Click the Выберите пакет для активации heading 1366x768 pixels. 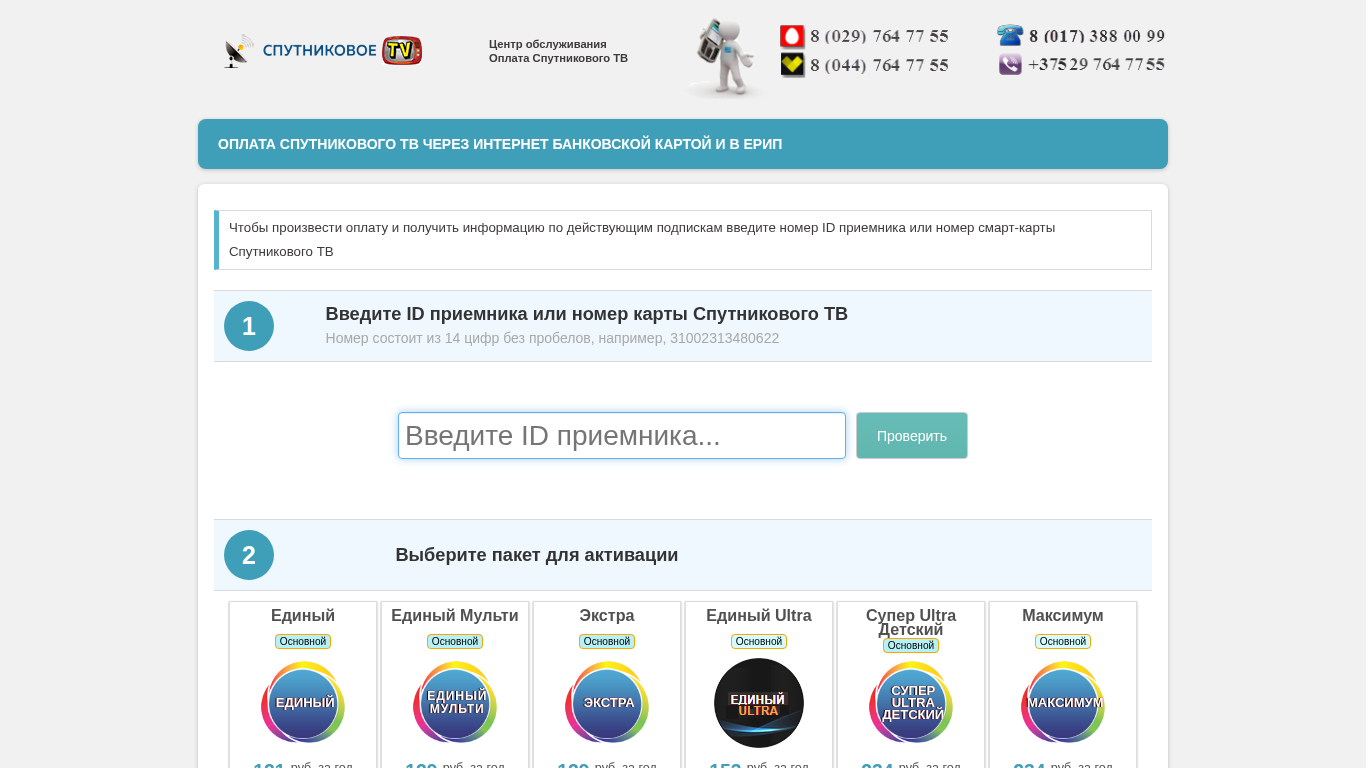[x=537, y=555]
